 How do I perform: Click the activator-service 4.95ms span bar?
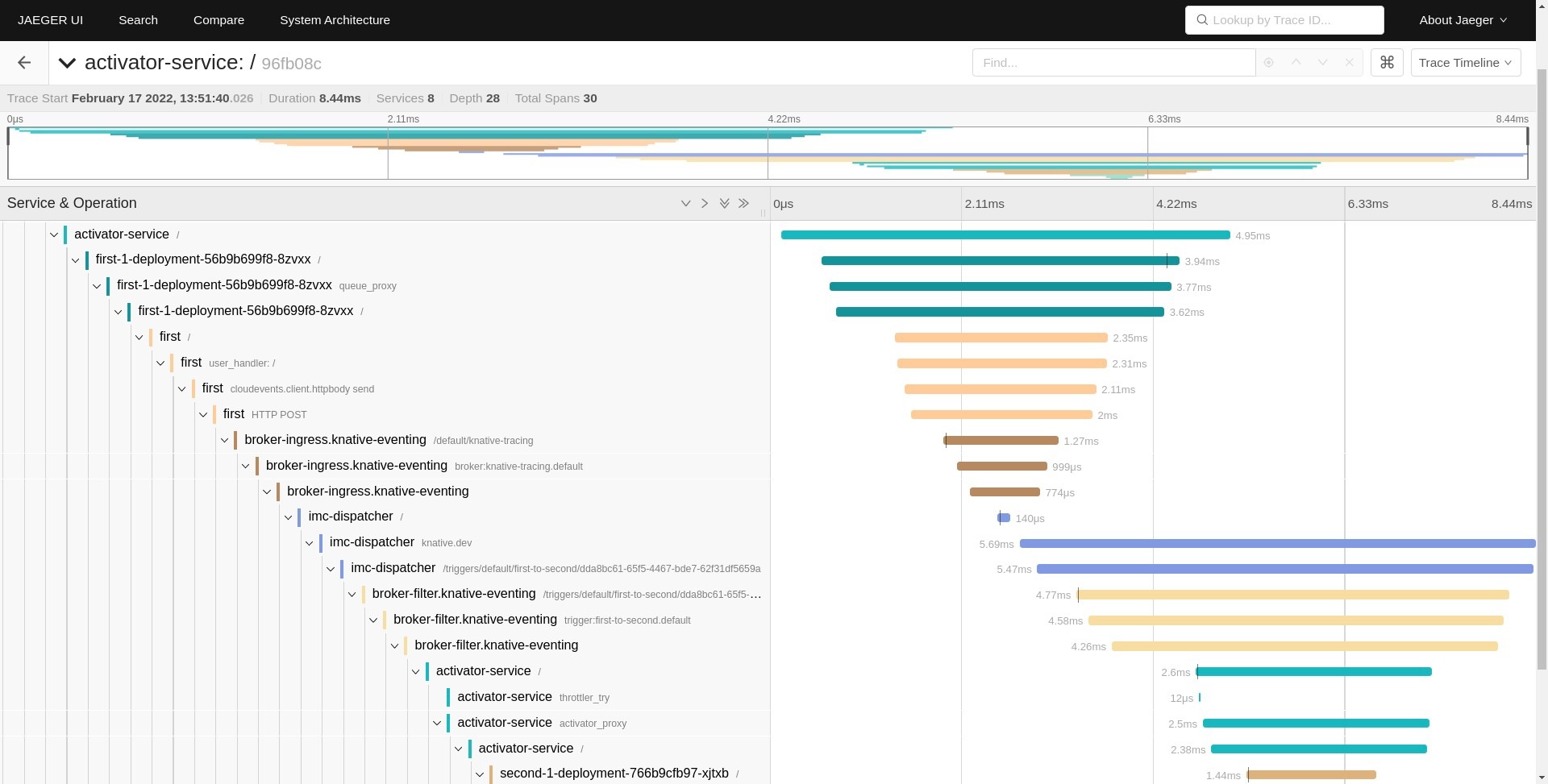click(1005, 235)
